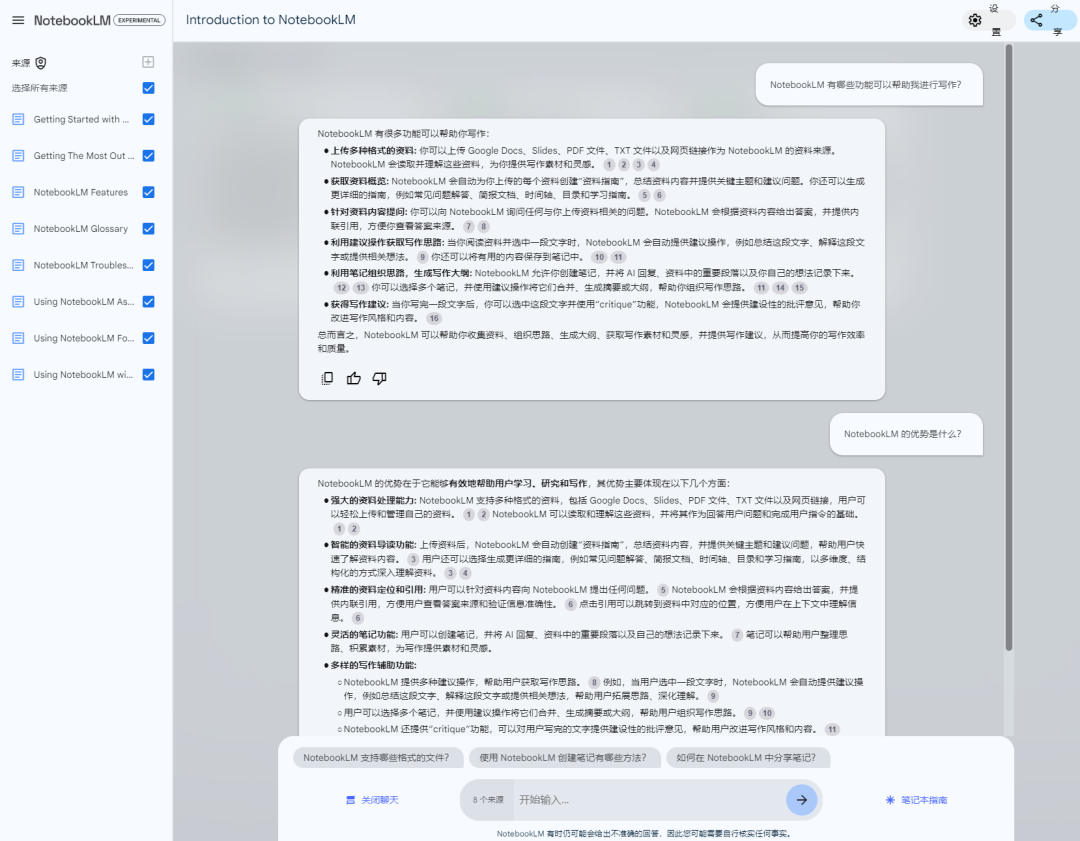Screen dimensions: 1080x841
Task: Click the chat area vertical scrollbar
Action: [x=1008, y=348]
